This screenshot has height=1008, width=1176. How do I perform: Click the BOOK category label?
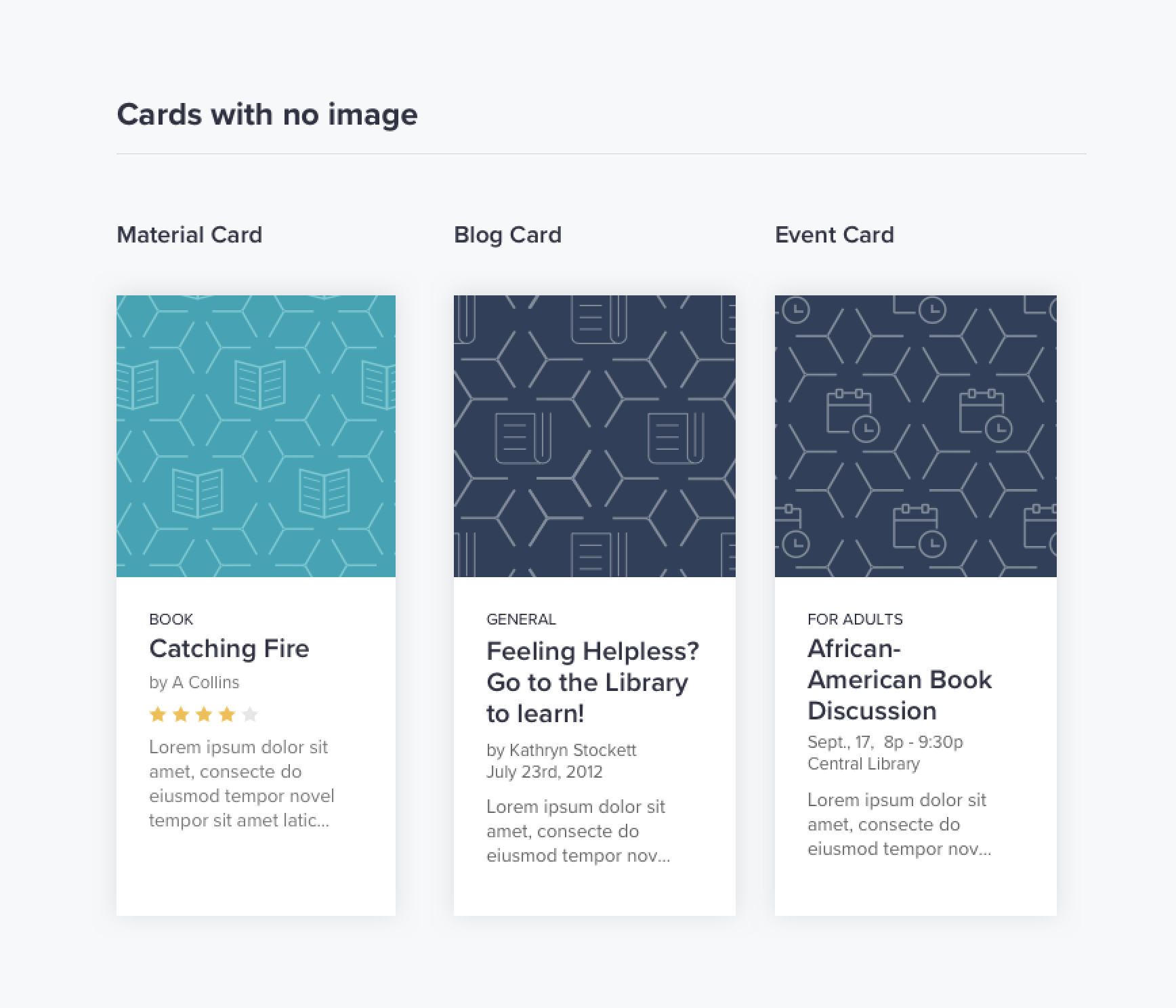[171, 619]
